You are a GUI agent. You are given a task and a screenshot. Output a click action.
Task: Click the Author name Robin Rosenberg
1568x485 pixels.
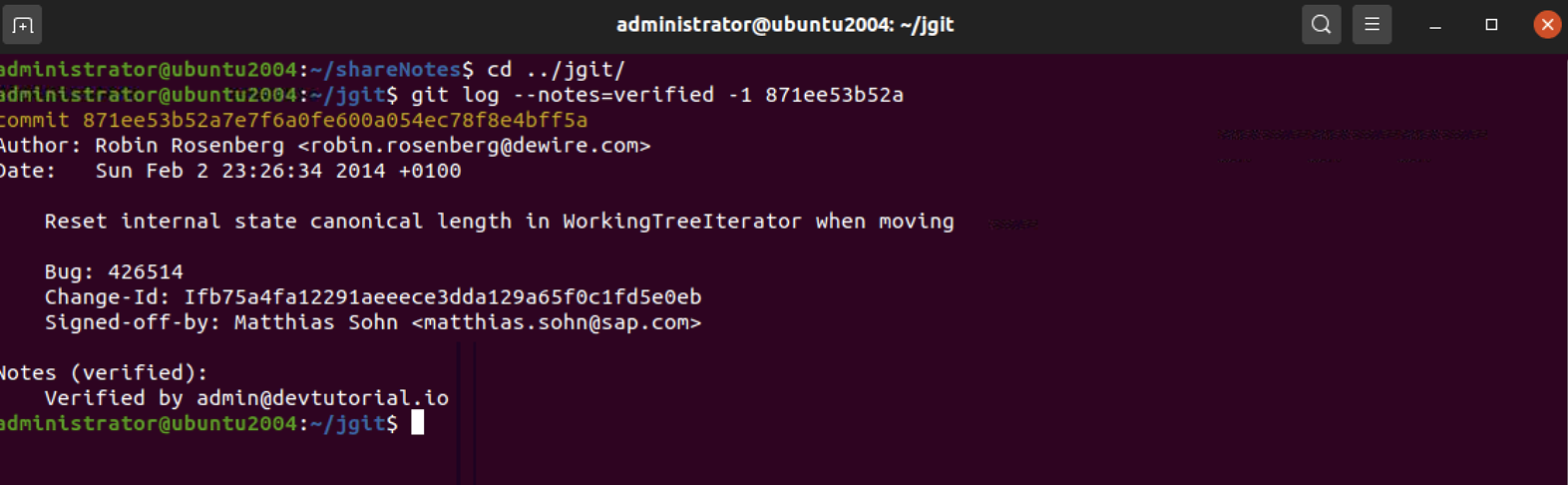click(190, 146)
